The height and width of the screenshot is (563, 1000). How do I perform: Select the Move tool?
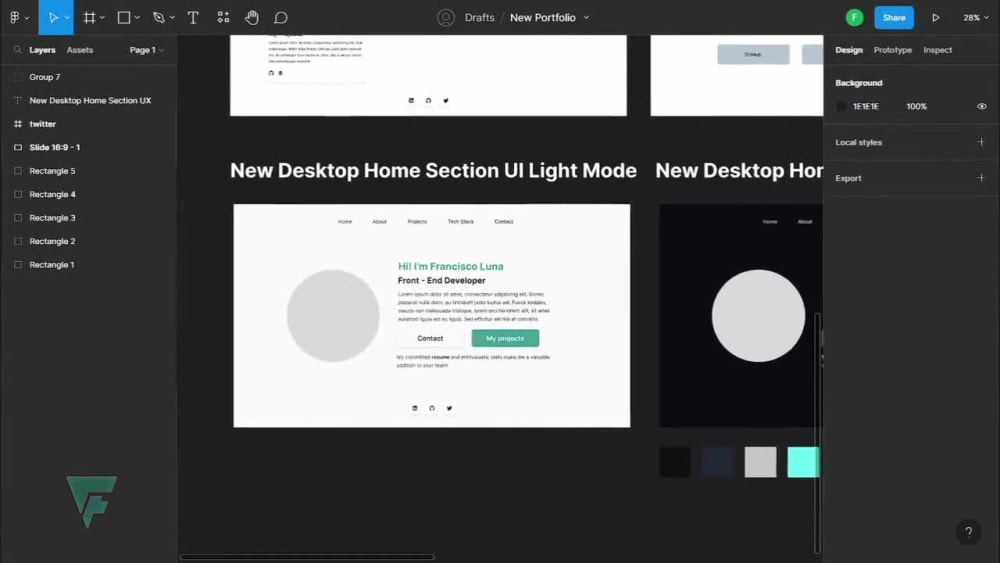(54, 18)
